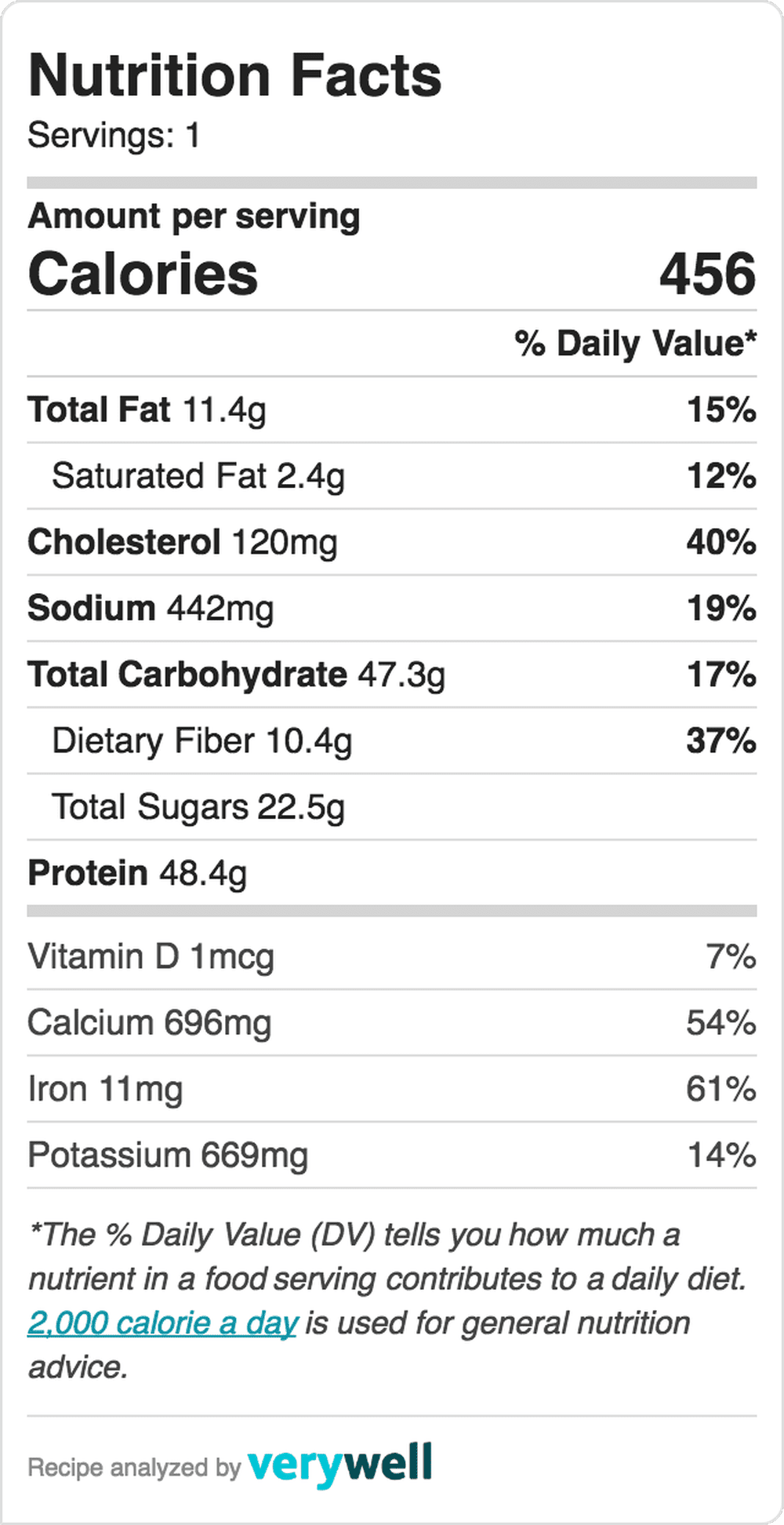Select the Total Fat 11.4g row
The width and height of the screenshot is (784, 1525).
click(x=392, y=409)
